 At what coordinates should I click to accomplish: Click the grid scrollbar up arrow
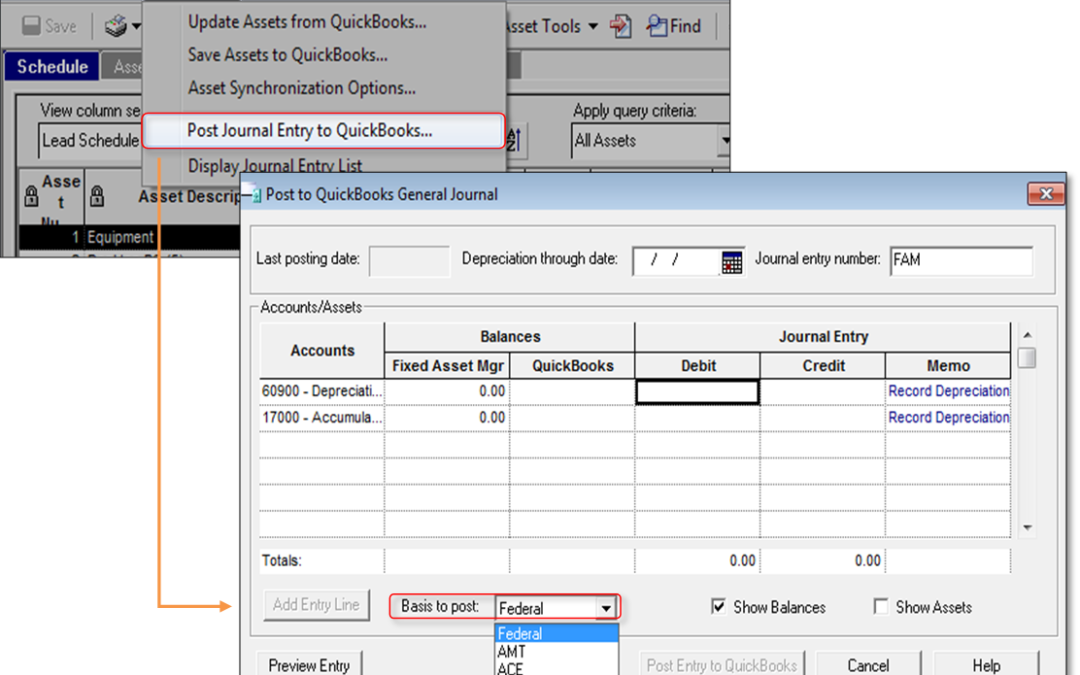pos(1027,335)
